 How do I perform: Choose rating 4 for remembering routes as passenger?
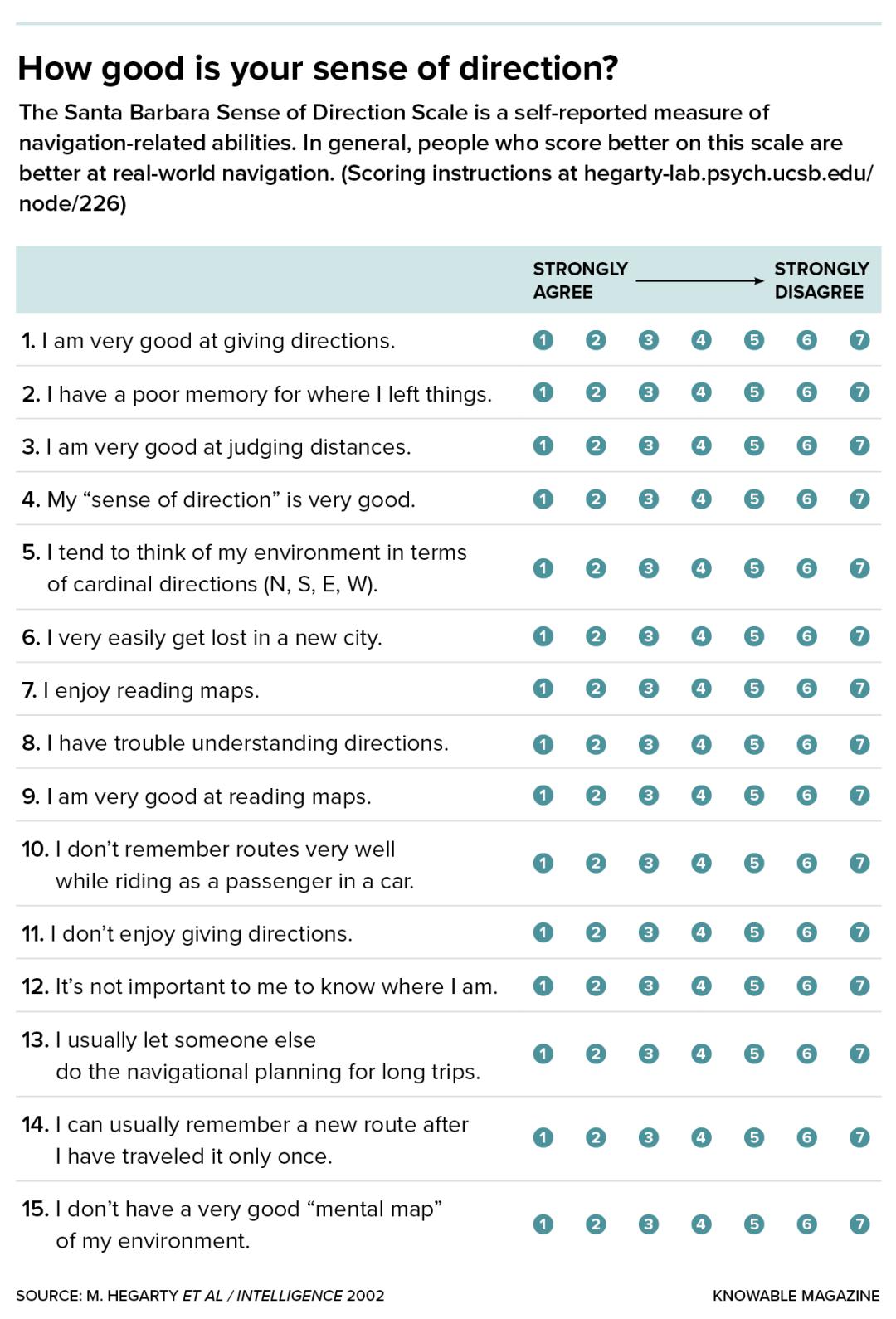(701, 864)
